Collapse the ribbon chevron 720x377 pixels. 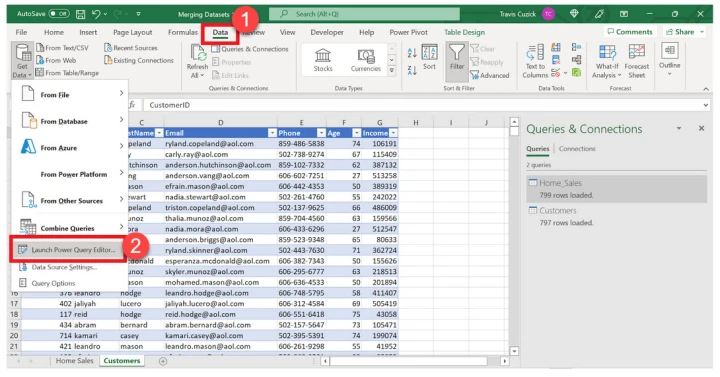click(706, 89)
